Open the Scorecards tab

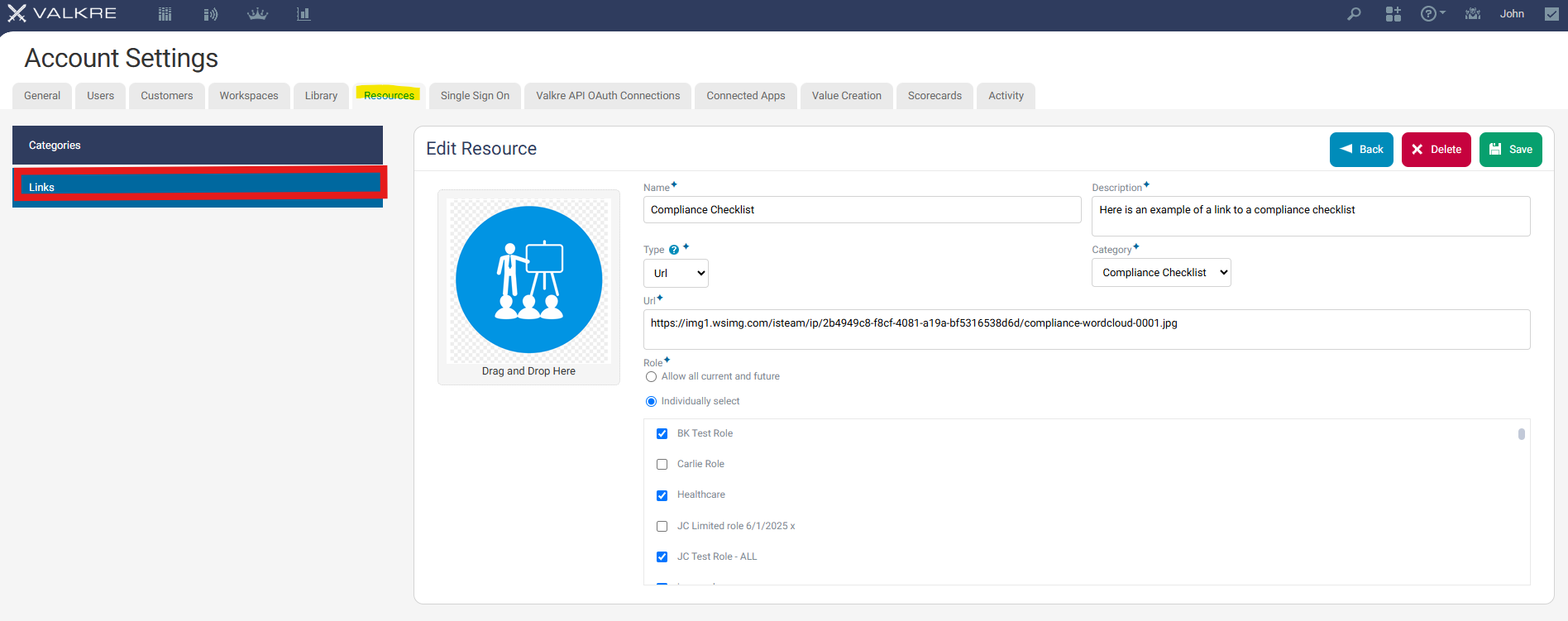click(x=935, y=96)
